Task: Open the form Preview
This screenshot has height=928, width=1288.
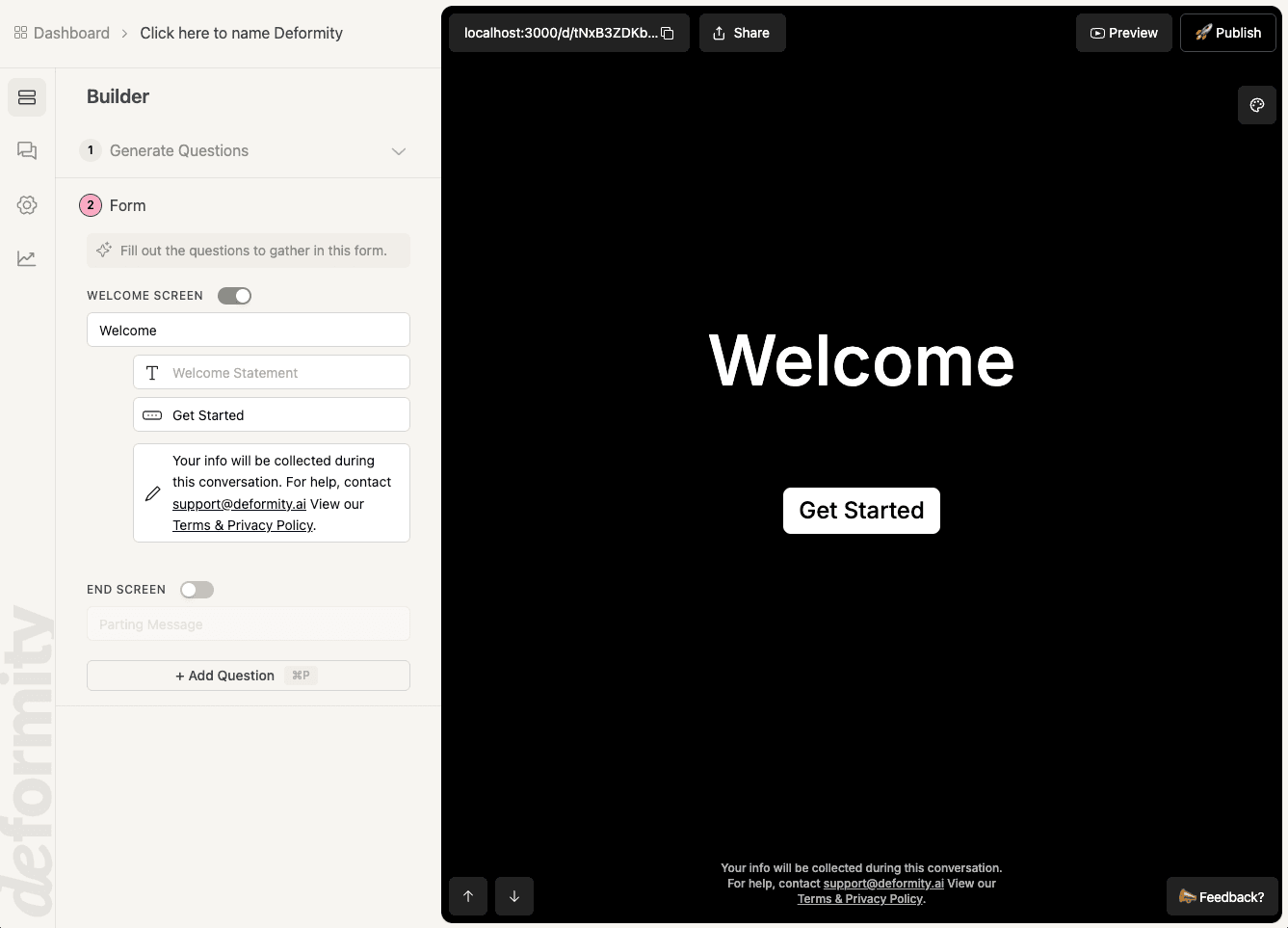Action: pos(1123,33)
